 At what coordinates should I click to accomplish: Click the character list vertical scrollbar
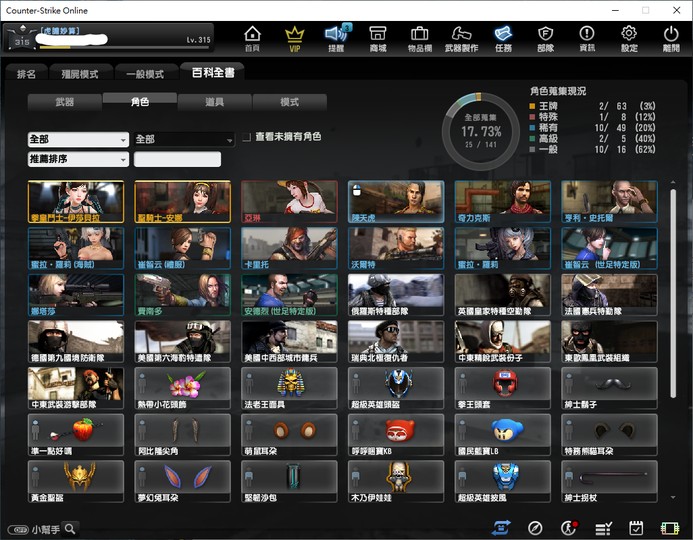point(673,294)
